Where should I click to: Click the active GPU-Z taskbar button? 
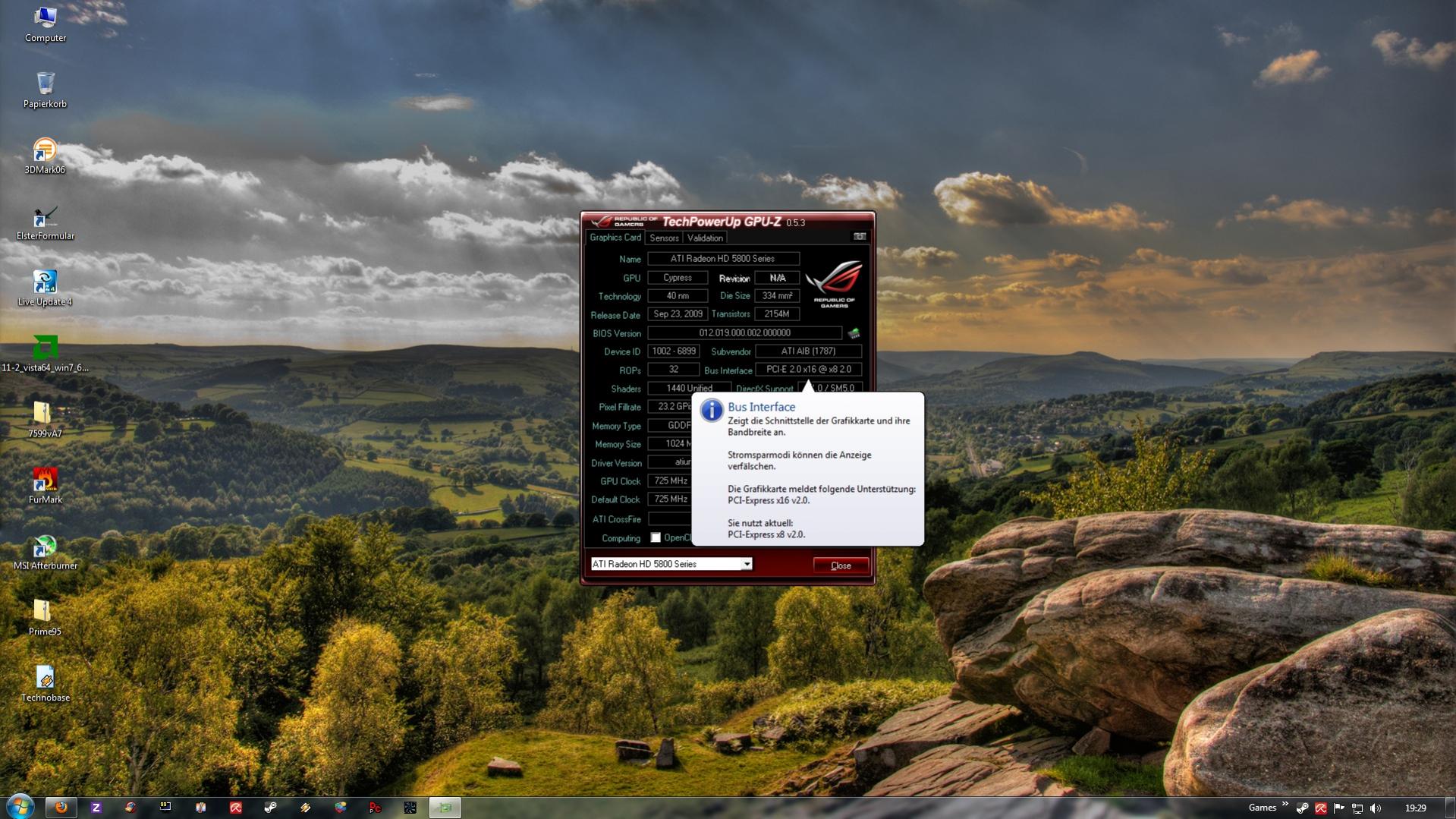pos(445,808)
